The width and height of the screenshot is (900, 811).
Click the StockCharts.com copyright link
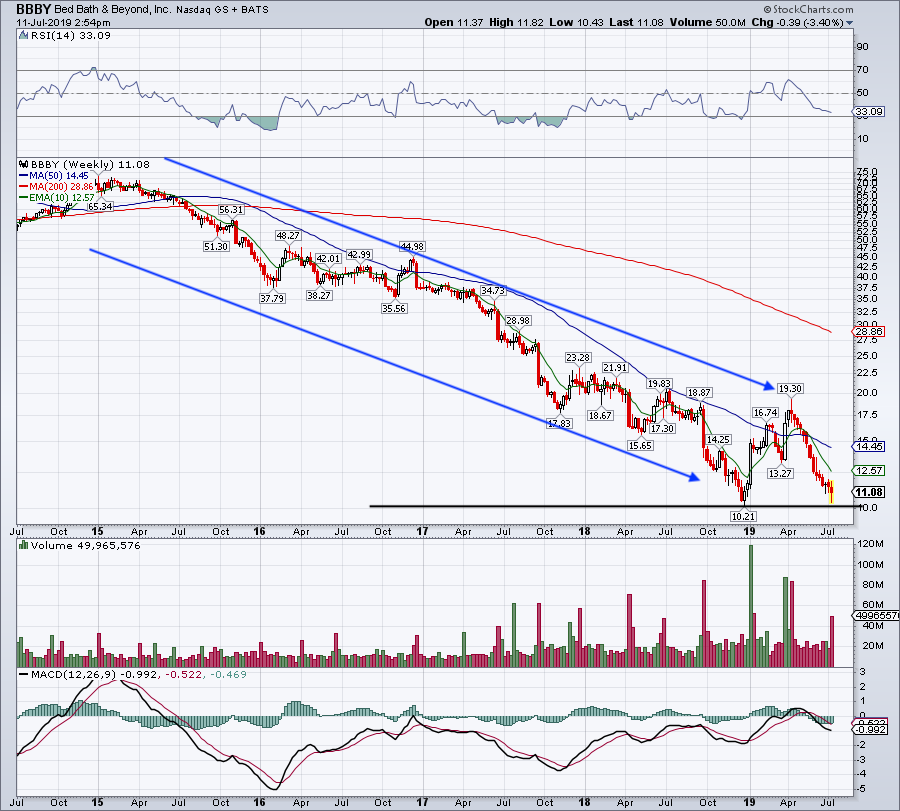point(808,9)
